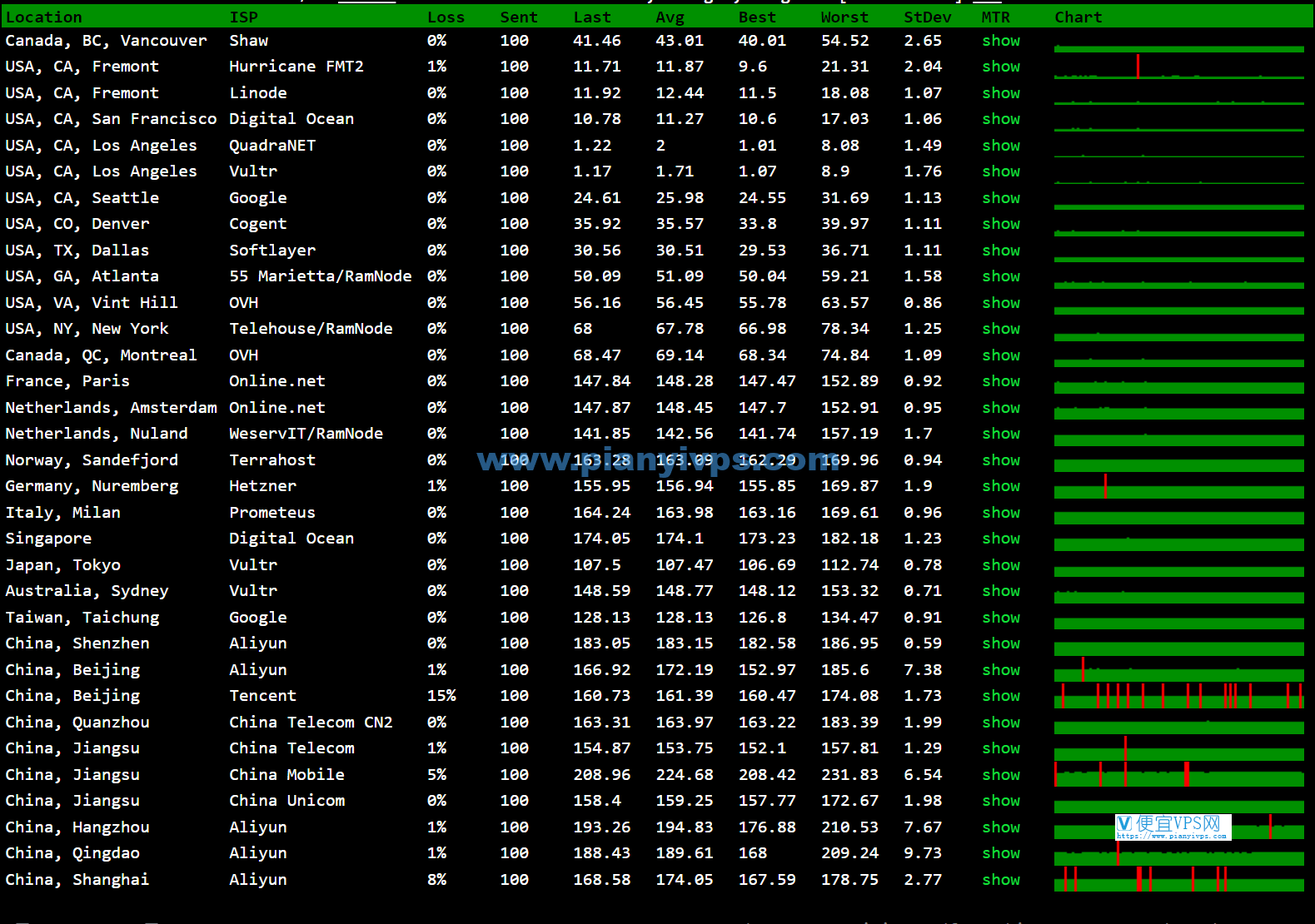
Task: Click location text Taiwan, Taichung
Action: (x=82, y=618)
